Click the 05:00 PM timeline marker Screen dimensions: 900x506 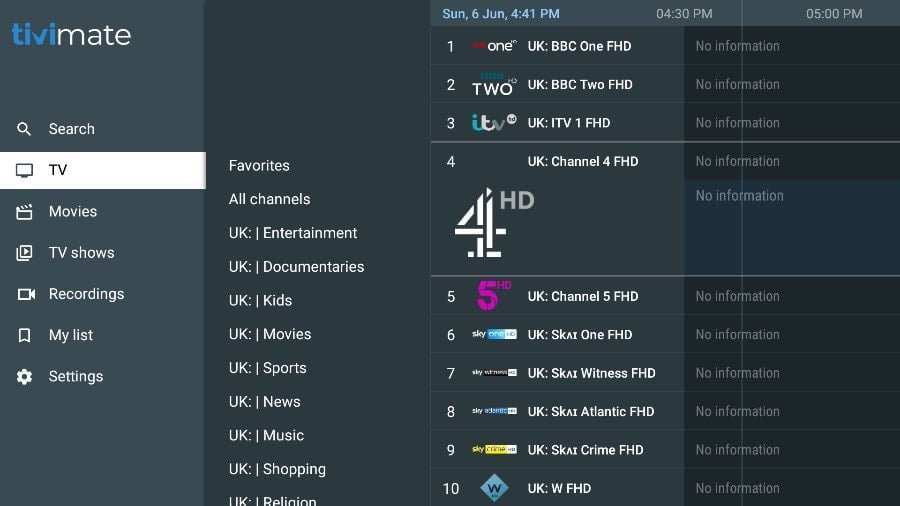pyautogui.click(x=834, y=14)
